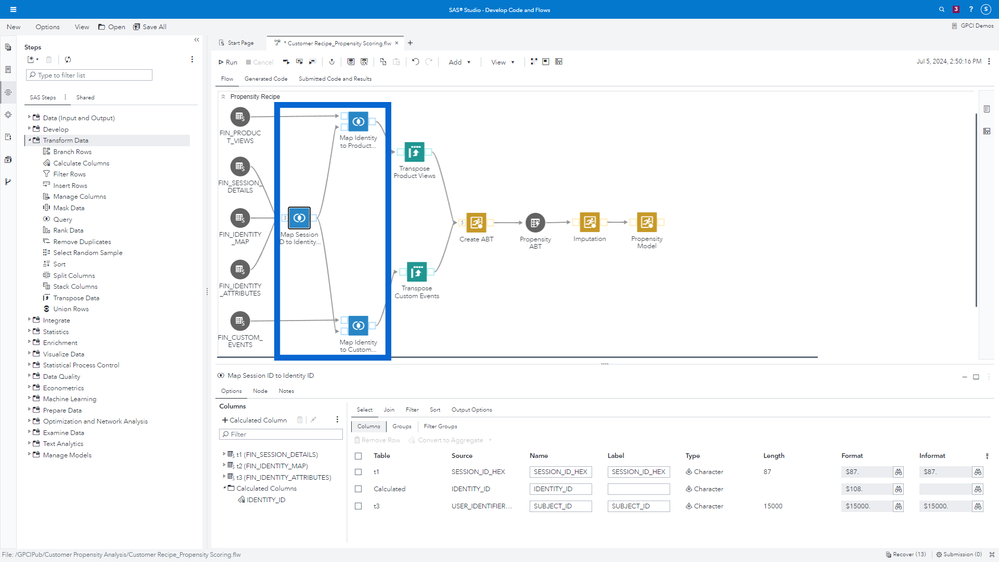The width and height of the screenshot is (999, 562).
Task: Click the Calculated Column button
Action: tap(255, 420)
